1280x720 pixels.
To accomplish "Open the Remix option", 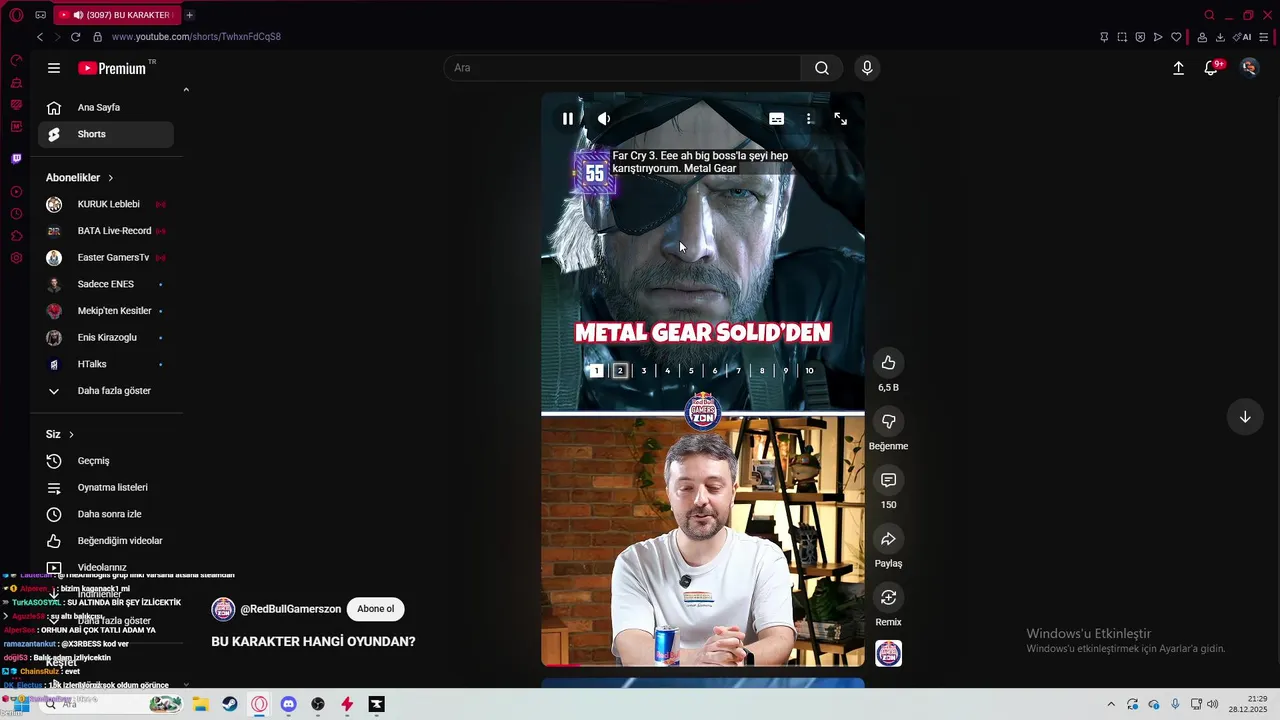I will coord(888,597).
